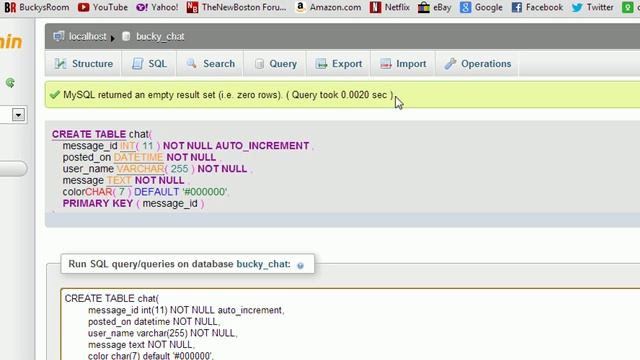Open the Netflix bookmark
The height and width of the screenshot is (360, 640).
390,7
